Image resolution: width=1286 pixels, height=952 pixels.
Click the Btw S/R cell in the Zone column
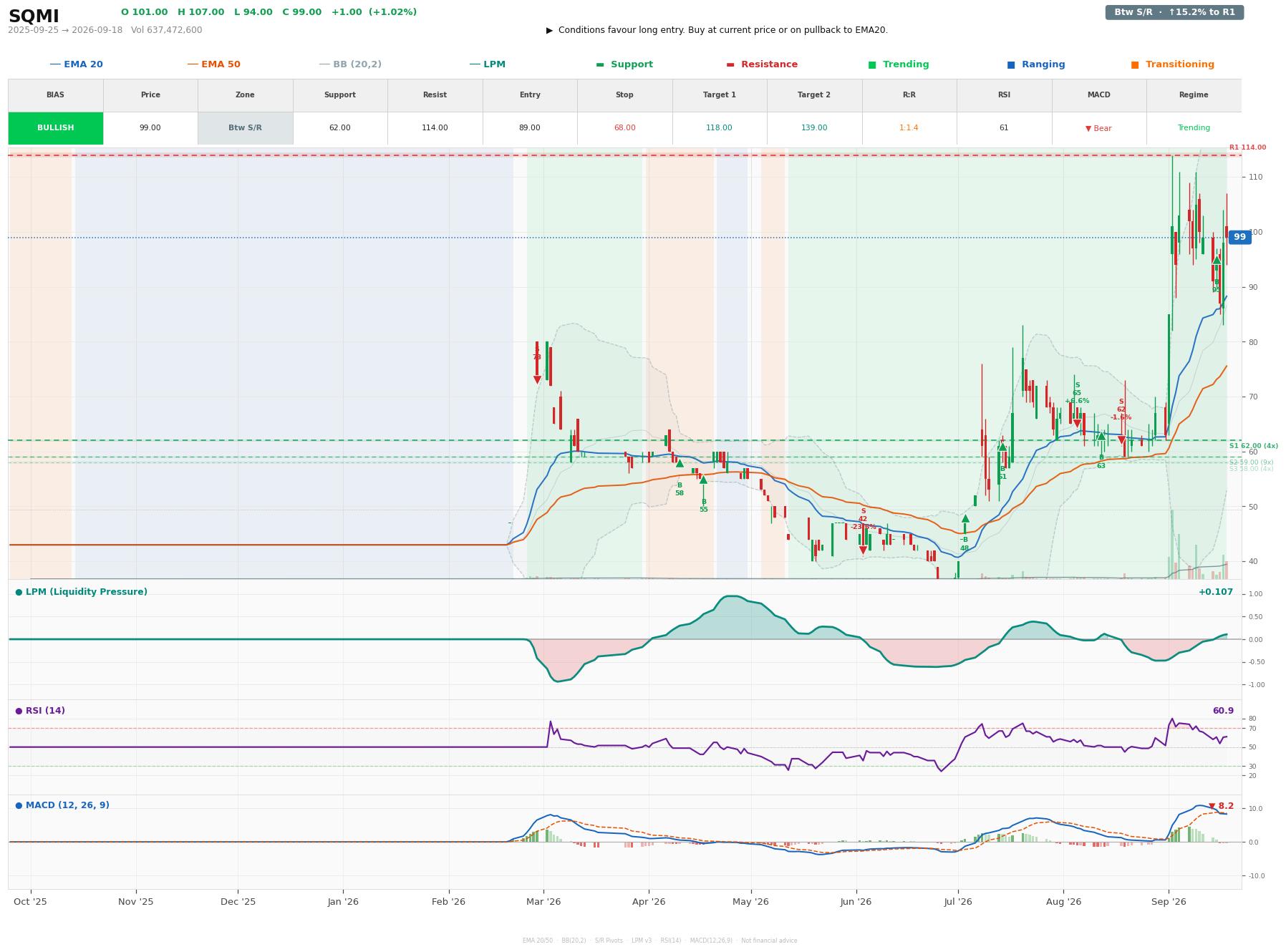click(x=245, y=128)
